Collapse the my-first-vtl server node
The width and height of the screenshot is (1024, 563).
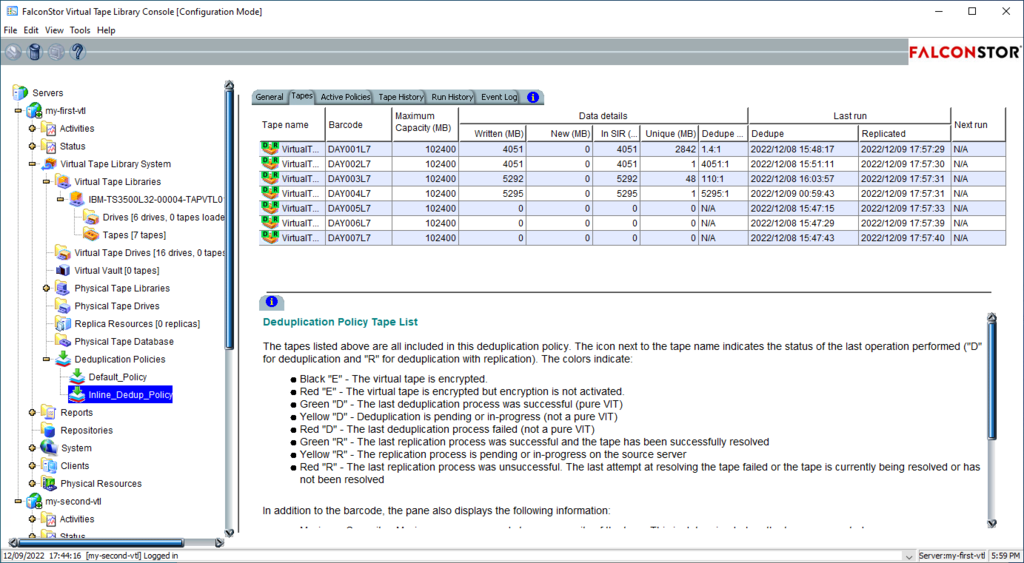click(x=18, y=111)
